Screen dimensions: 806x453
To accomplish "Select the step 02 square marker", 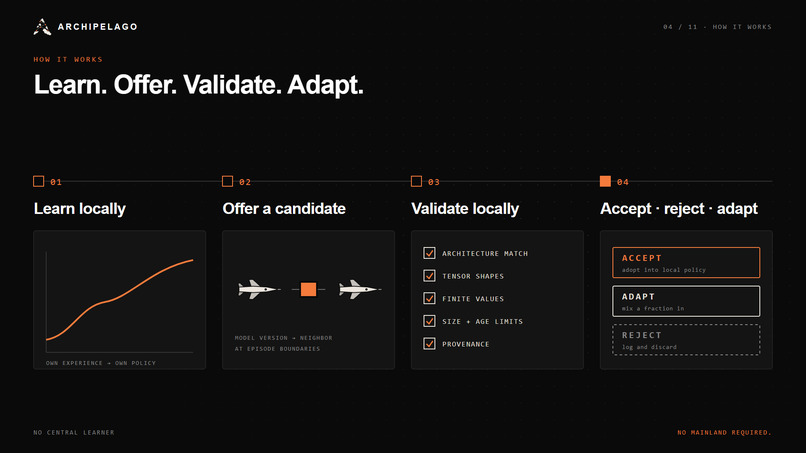I will (x=227, y=181).
